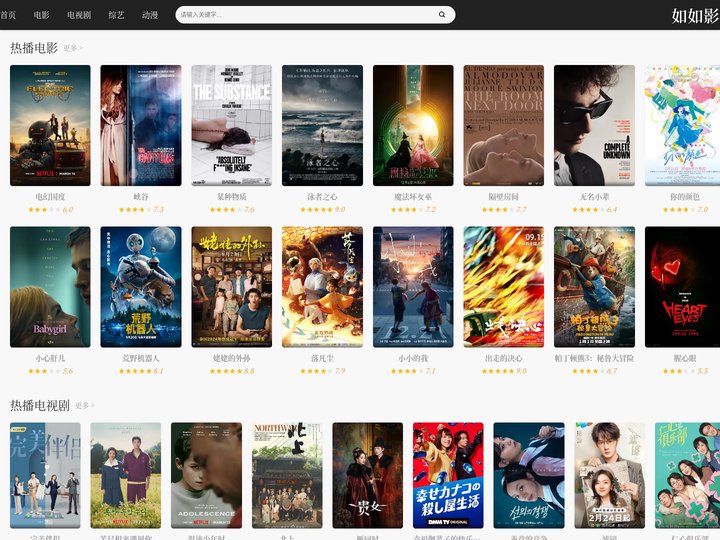
Task: Click the 无名小辈 title link
Action: (594, 197)
